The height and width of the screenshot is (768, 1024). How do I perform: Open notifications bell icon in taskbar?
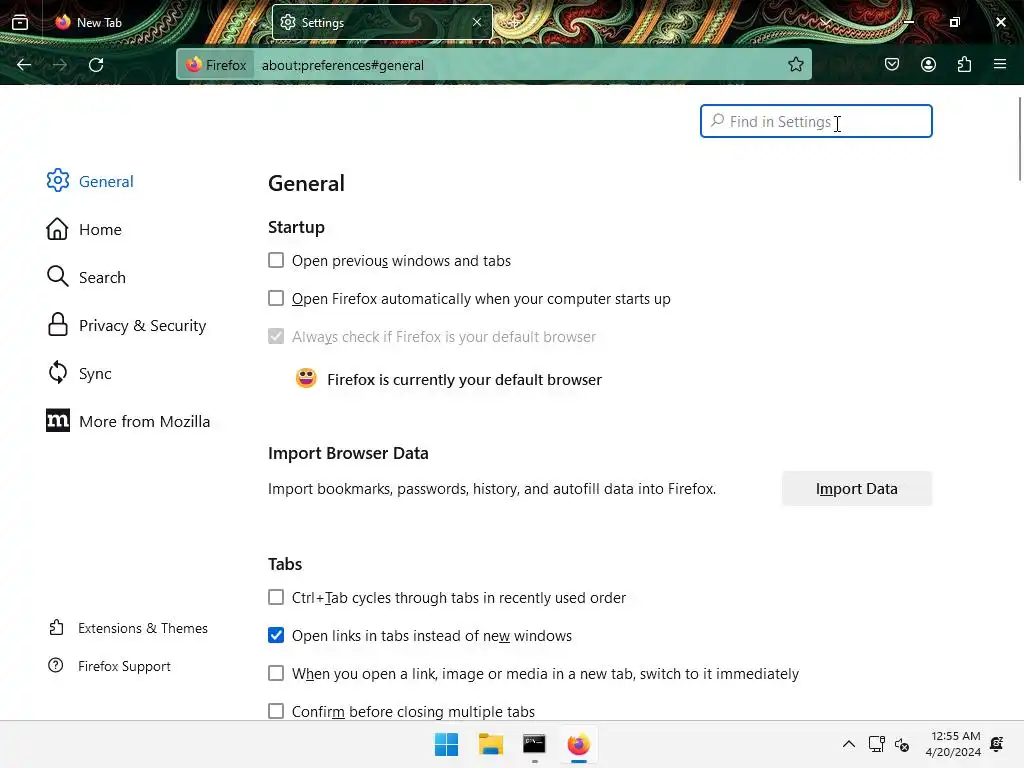coord(997,744)
